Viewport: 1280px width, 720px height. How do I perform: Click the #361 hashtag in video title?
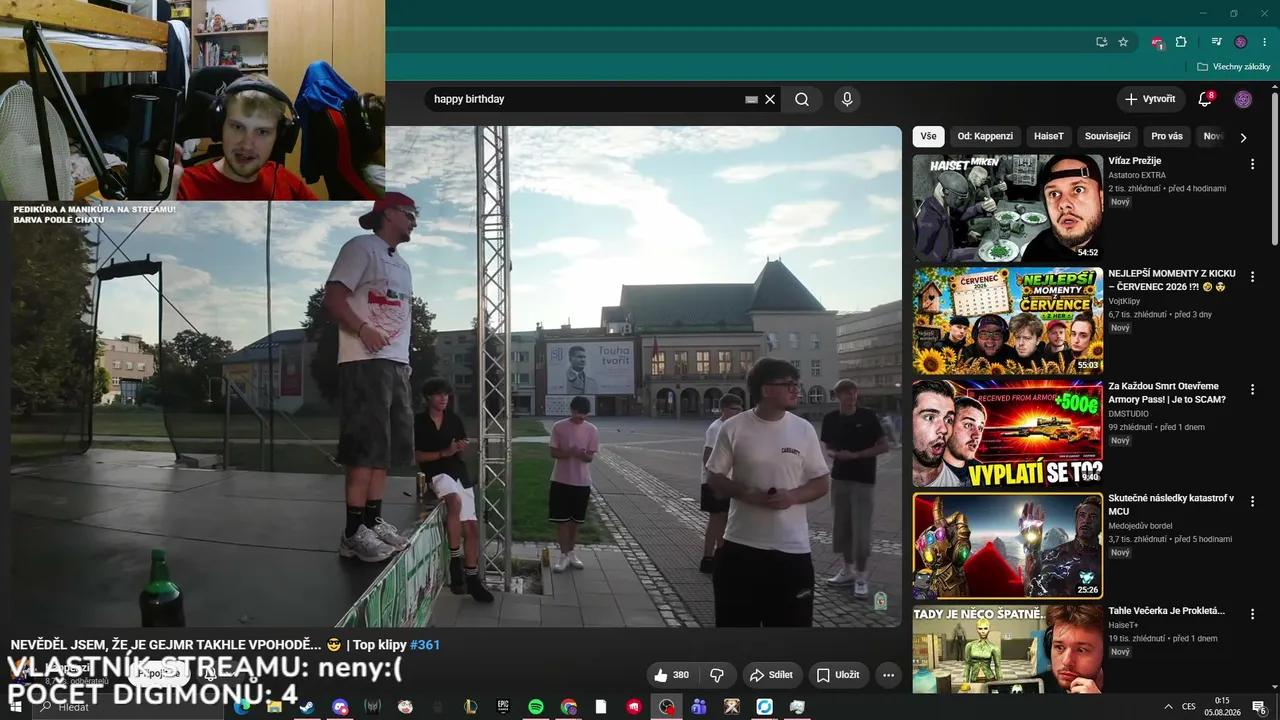[x=425, y=645]
